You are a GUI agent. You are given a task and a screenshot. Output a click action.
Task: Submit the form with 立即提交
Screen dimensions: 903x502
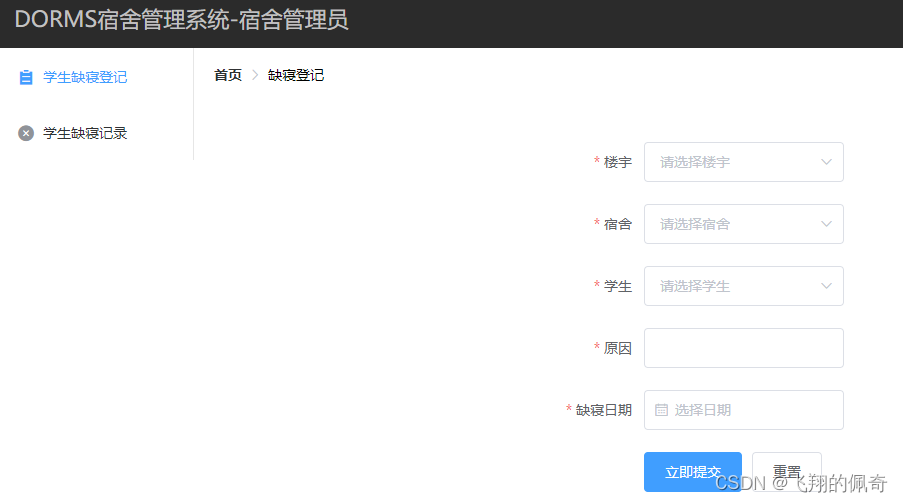click(x=693, y=472)
